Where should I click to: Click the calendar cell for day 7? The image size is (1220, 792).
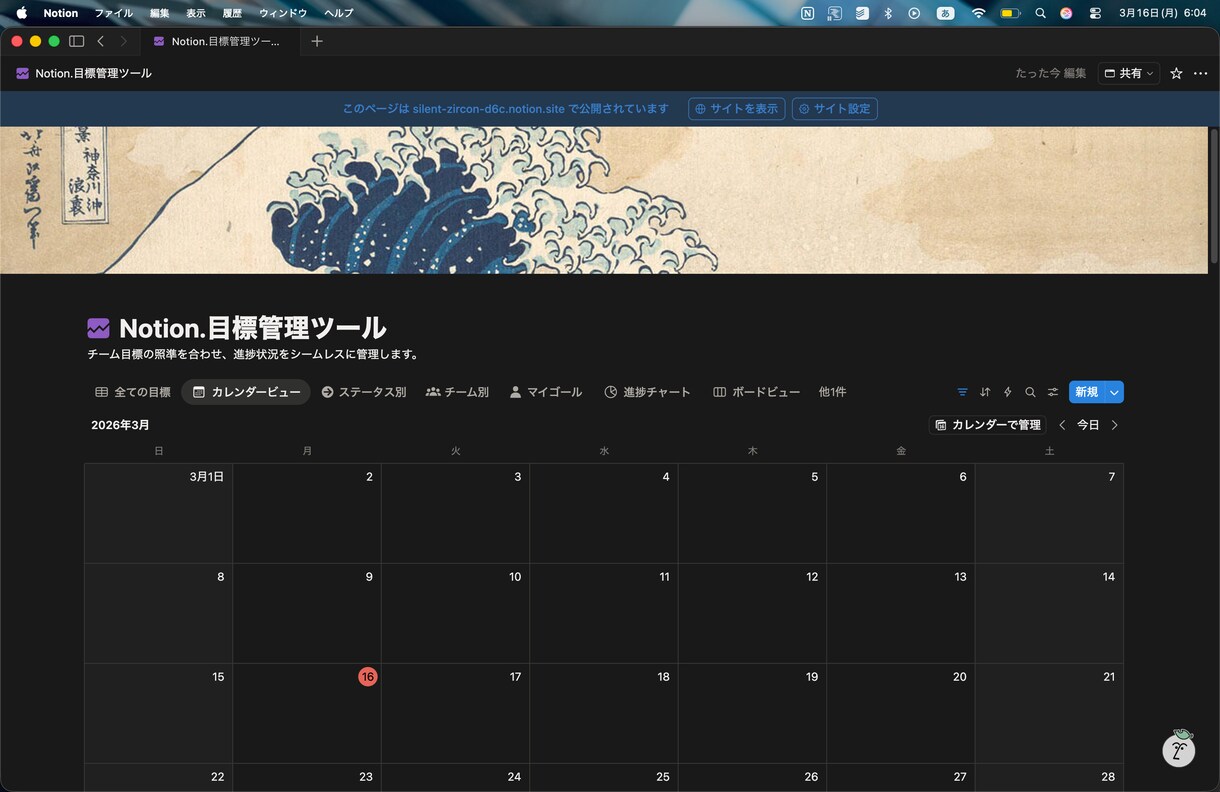1049,513
